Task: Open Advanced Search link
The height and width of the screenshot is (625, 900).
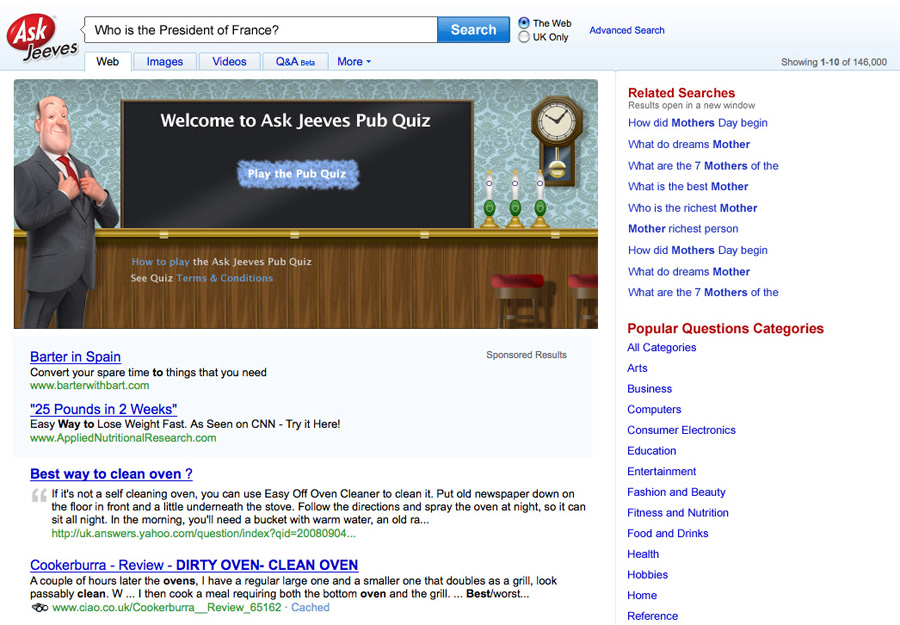Action: coord(627,30)
